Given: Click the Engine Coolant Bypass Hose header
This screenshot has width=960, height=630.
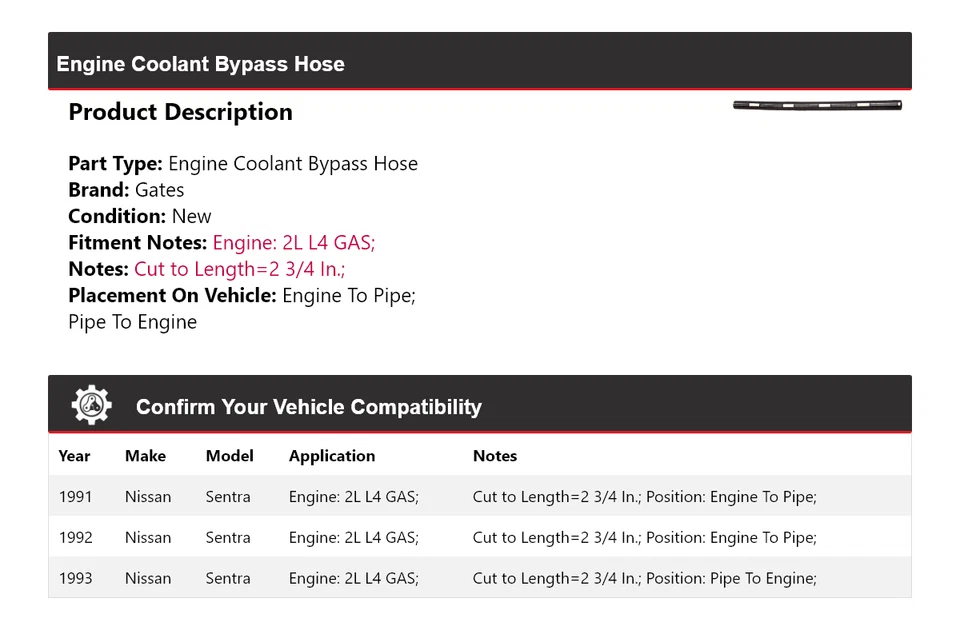Looking at the screenshot, I should pos(201,64).
